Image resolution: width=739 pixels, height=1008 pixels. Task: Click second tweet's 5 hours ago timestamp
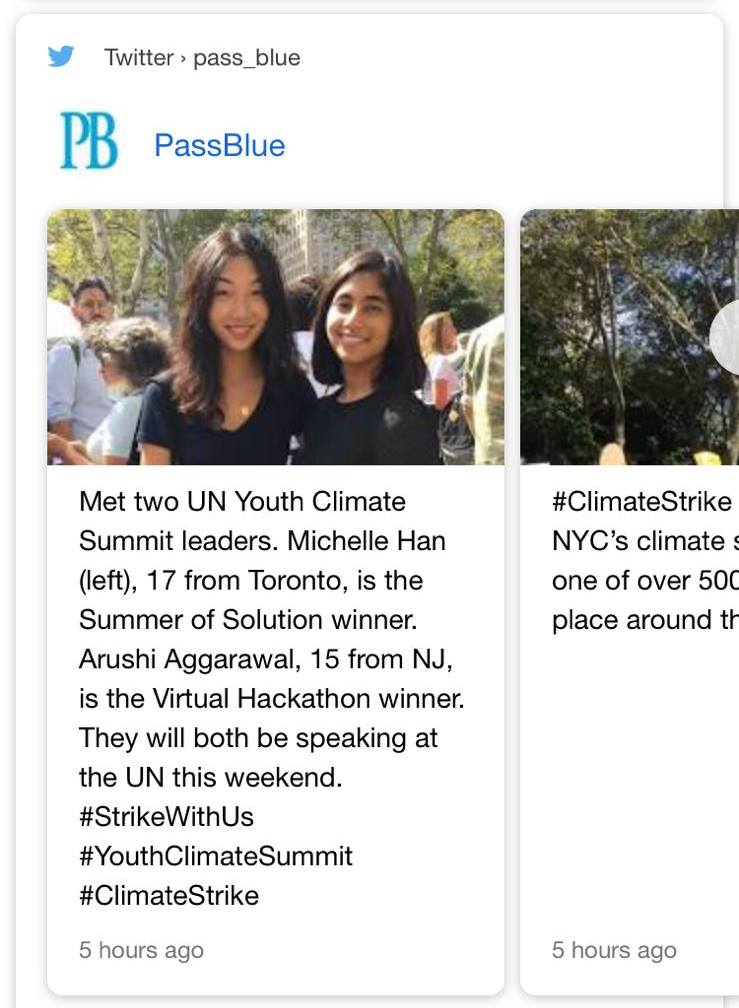point(614,950)
